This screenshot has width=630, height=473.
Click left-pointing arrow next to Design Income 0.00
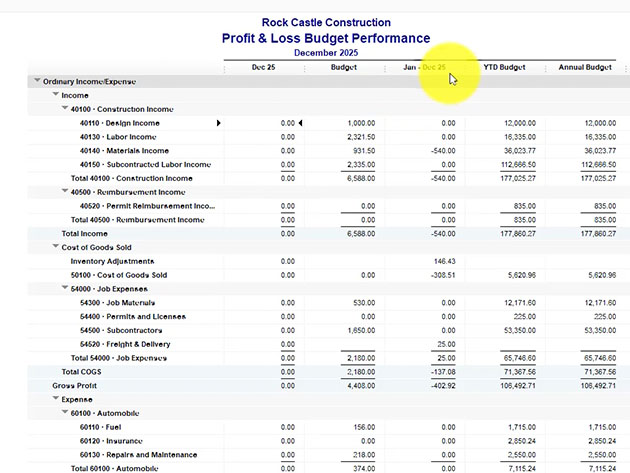pos(301,123)
